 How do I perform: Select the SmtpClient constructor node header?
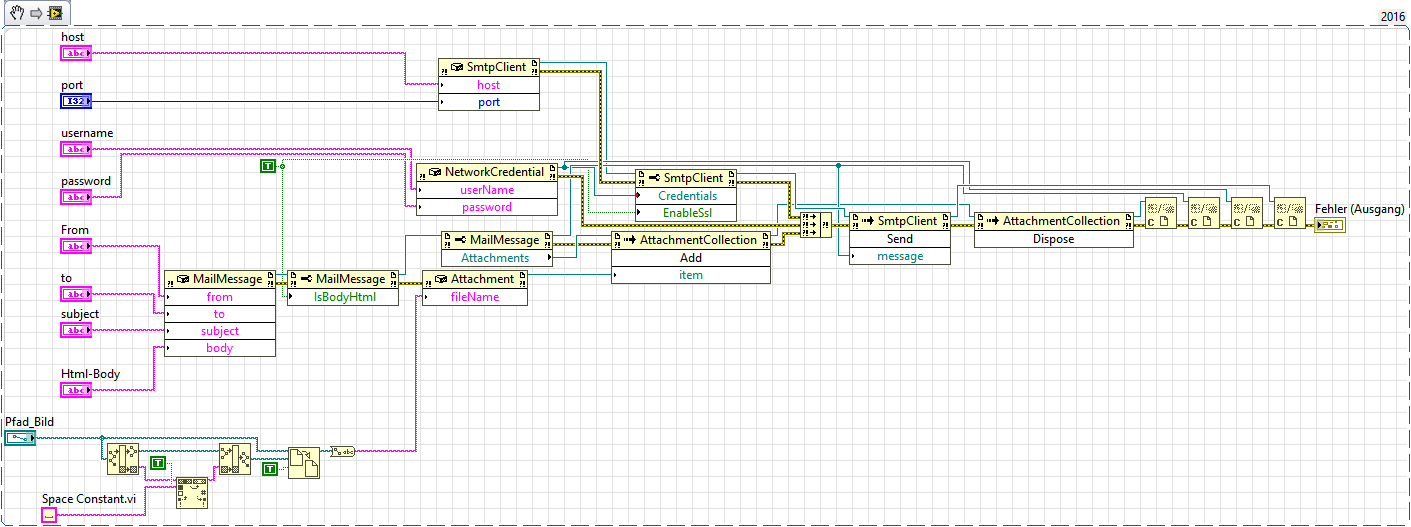489,67
